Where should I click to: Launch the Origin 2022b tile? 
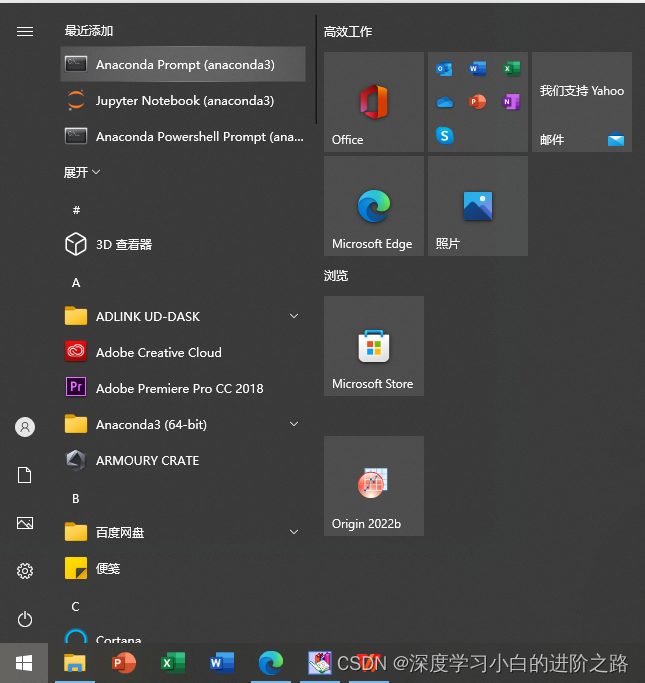click(374, 486)
